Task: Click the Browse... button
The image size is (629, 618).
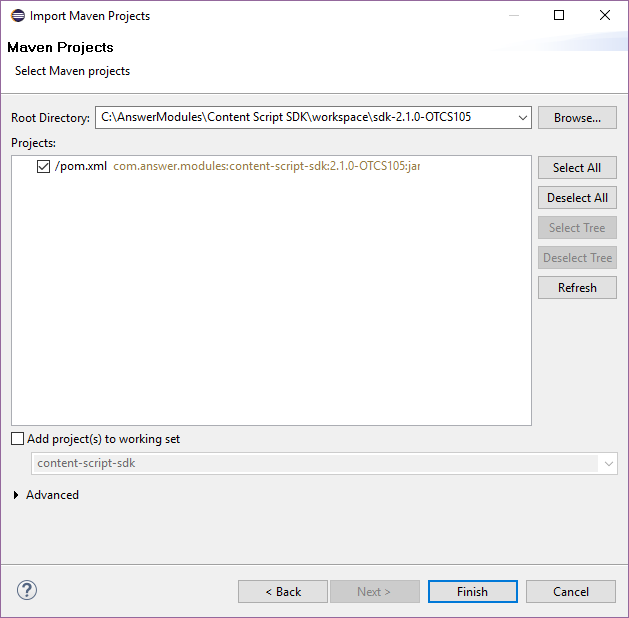Action: [577, 118]
